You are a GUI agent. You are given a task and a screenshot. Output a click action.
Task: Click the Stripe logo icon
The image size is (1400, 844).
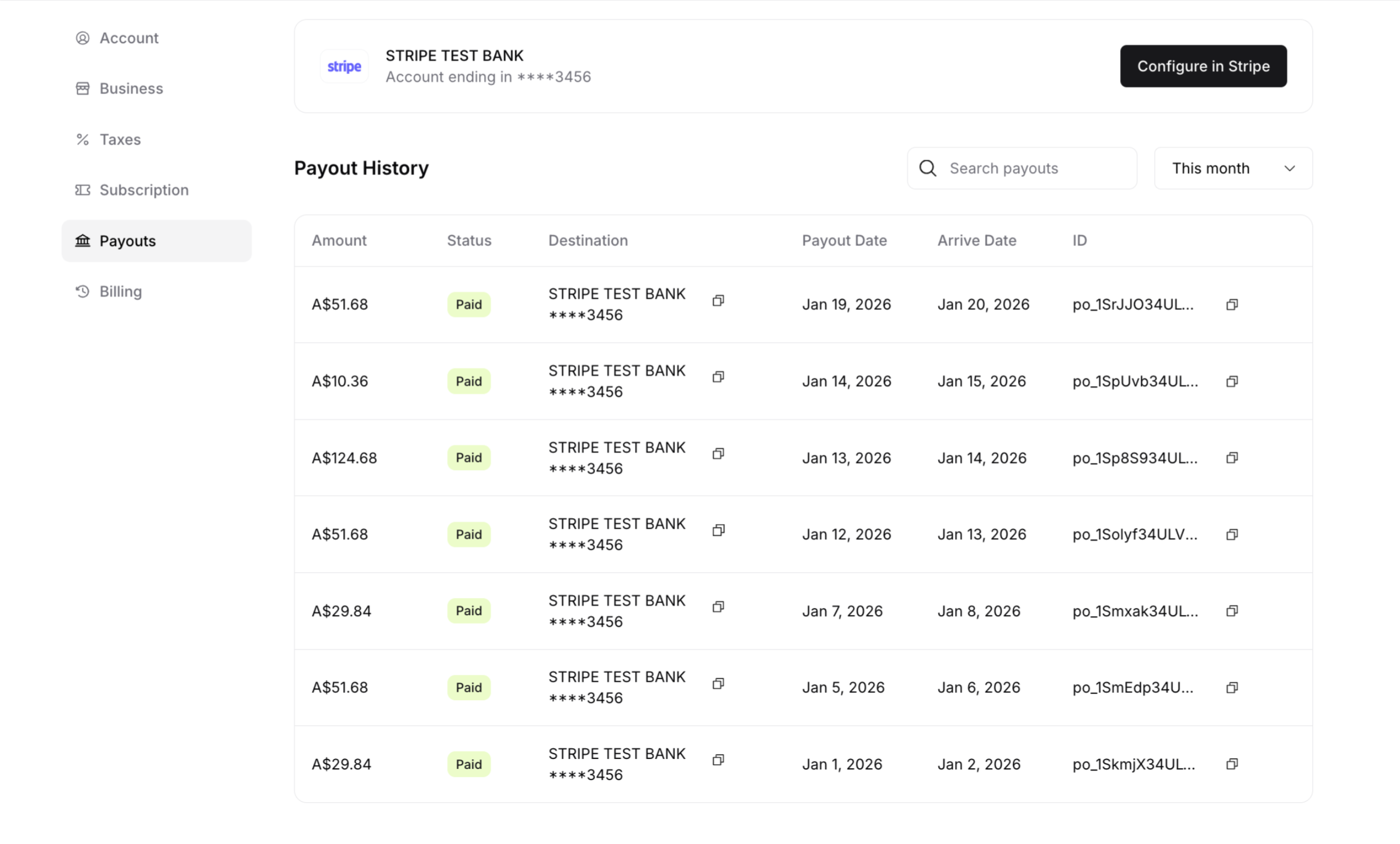344,67
